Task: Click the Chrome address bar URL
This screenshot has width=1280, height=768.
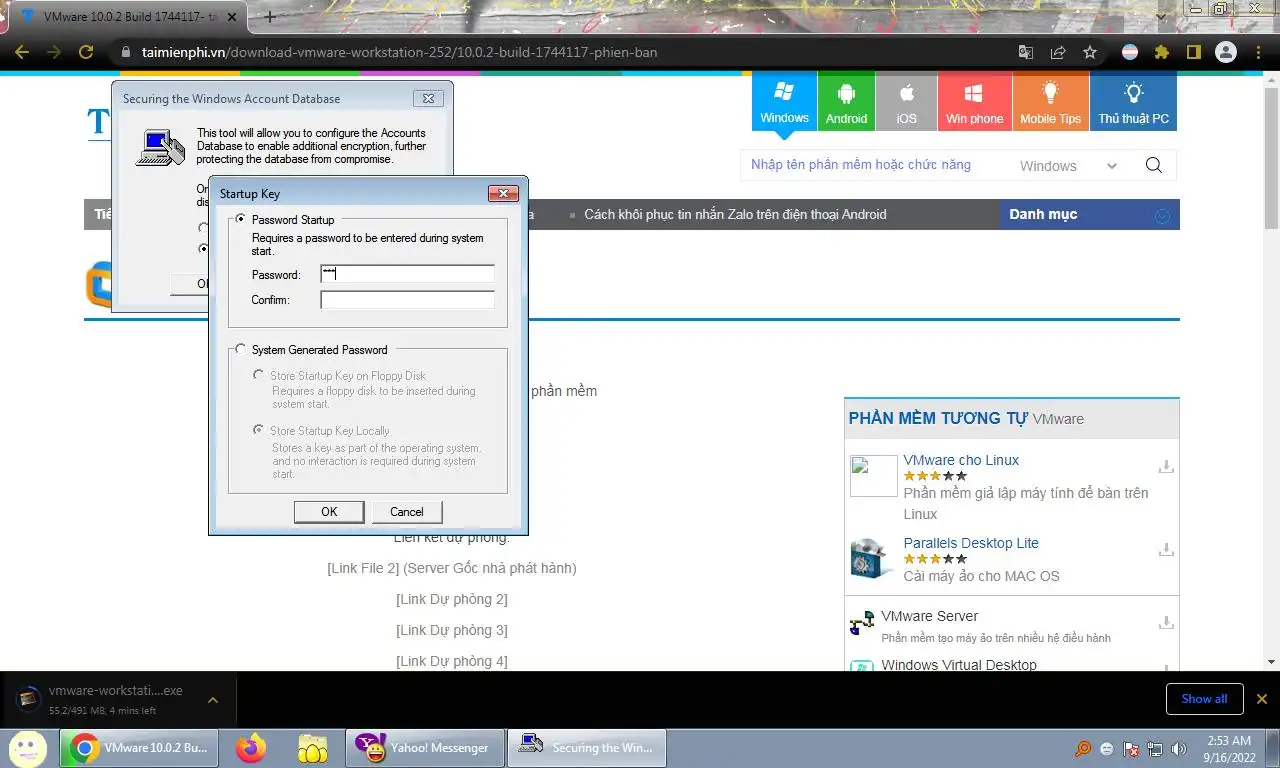Action: click(399, 52)
